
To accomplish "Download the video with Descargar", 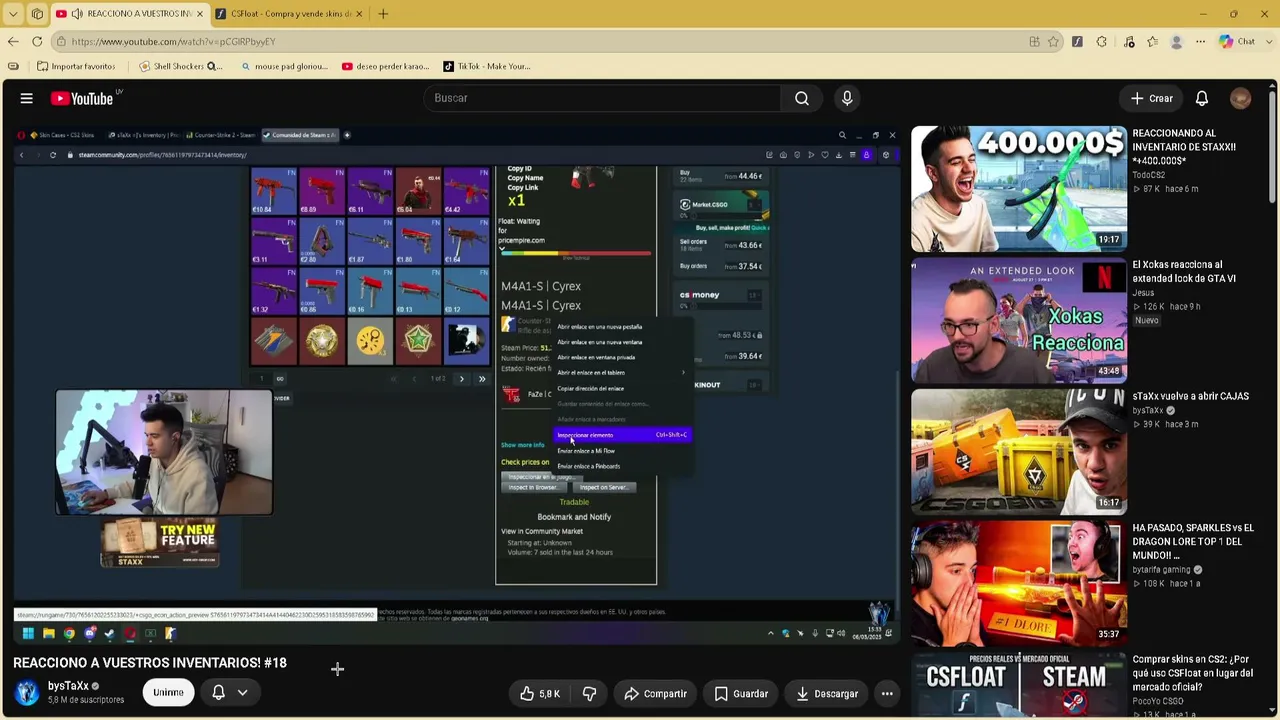I will pyautogui.click(x=827, y=693).
